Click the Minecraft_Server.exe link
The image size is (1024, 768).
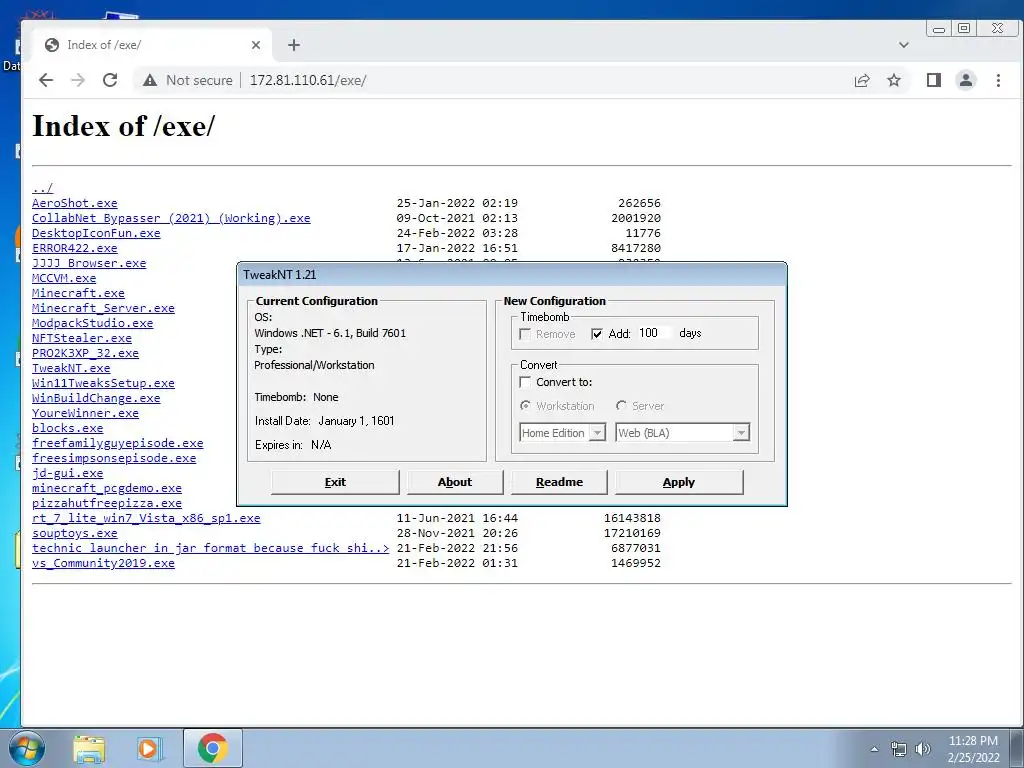click(103, 308)
